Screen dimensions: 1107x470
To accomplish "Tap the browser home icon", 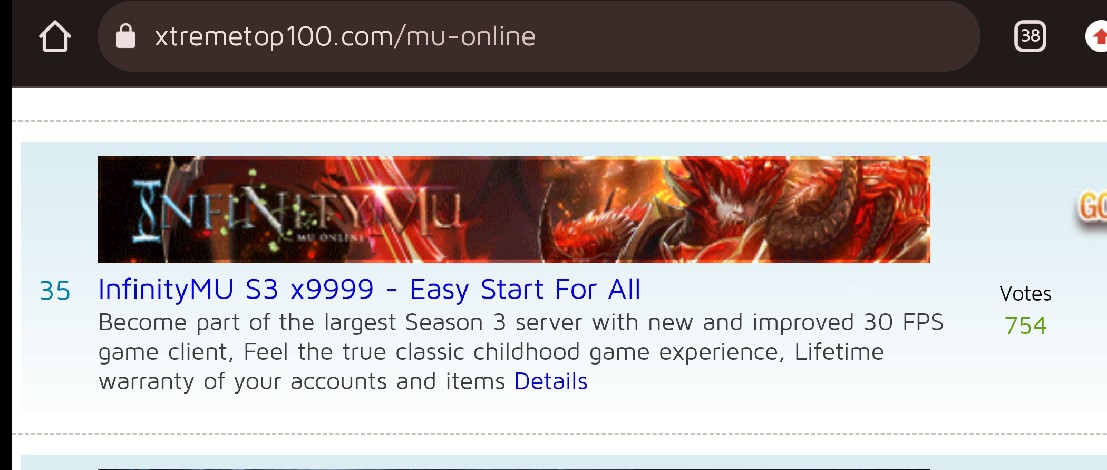I will point(55,36).
